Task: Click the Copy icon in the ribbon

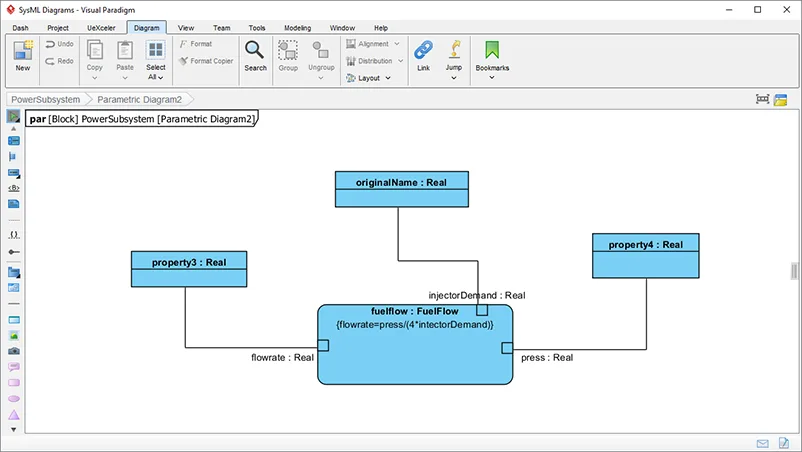Action: click(x=95, y=50)
